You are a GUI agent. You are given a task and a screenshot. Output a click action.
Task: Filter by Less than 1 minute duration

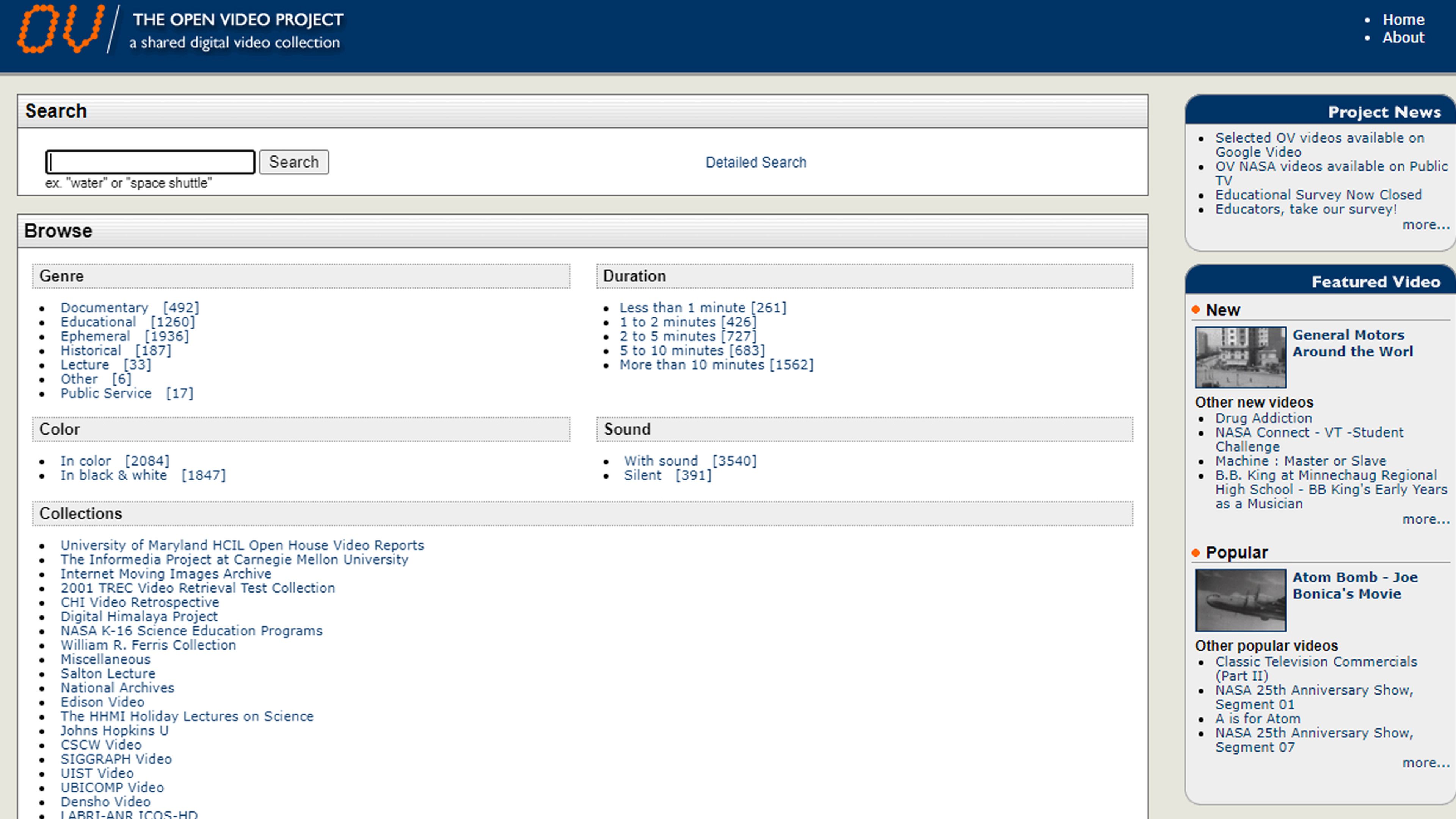click(682, 308)
